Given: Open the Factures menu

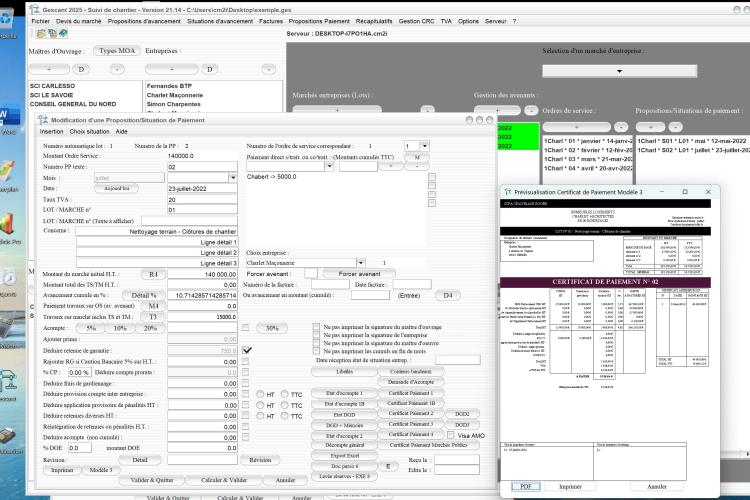Looking at the screenshot, I should click(x=271, y=21).
